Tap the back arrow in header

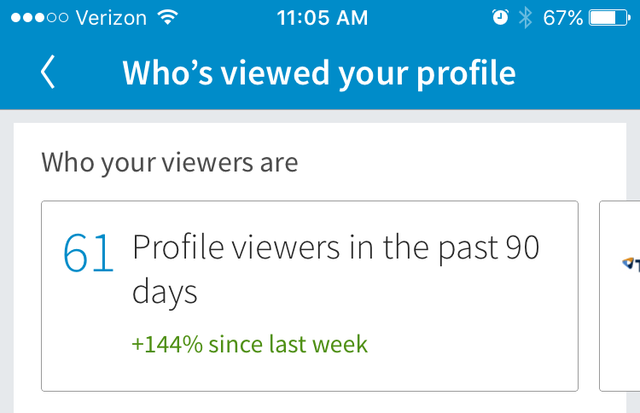(48, 72)
